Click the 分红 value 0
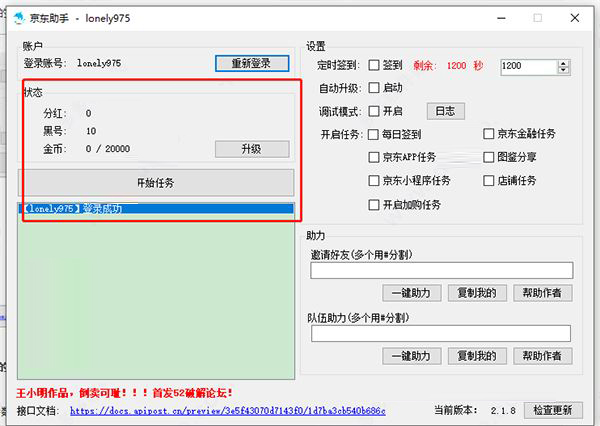Screen dimensions: 600x426 [x=88, y=114]
